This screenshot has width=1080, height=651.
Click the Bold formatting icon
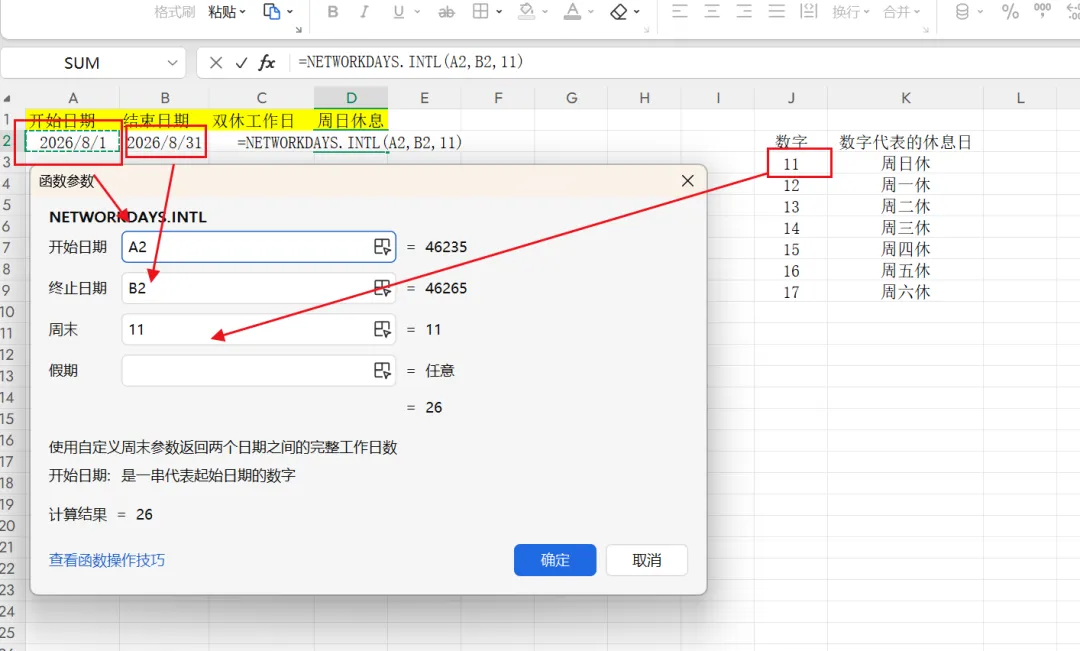(x=333, y=12)
